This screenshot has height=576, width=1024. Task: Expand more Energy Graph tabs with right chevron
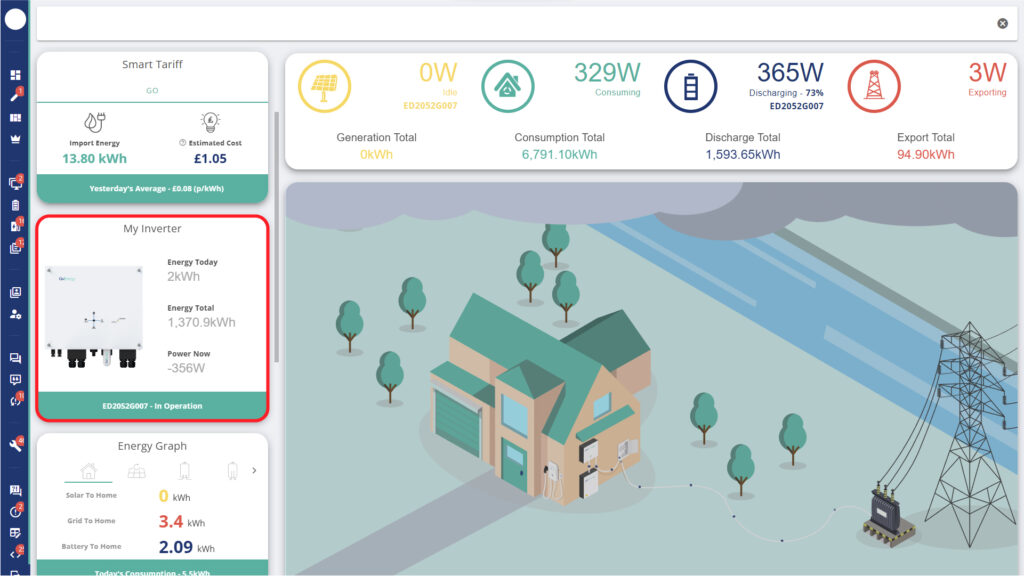254,470
